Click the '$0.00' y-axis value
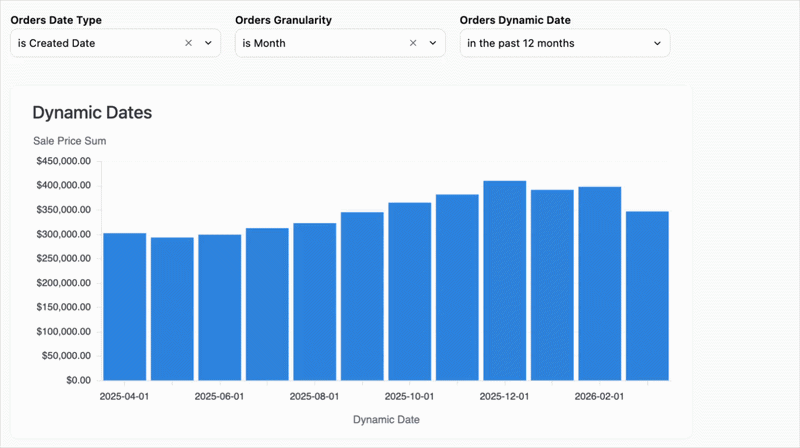800x448 pixels. 79,380
